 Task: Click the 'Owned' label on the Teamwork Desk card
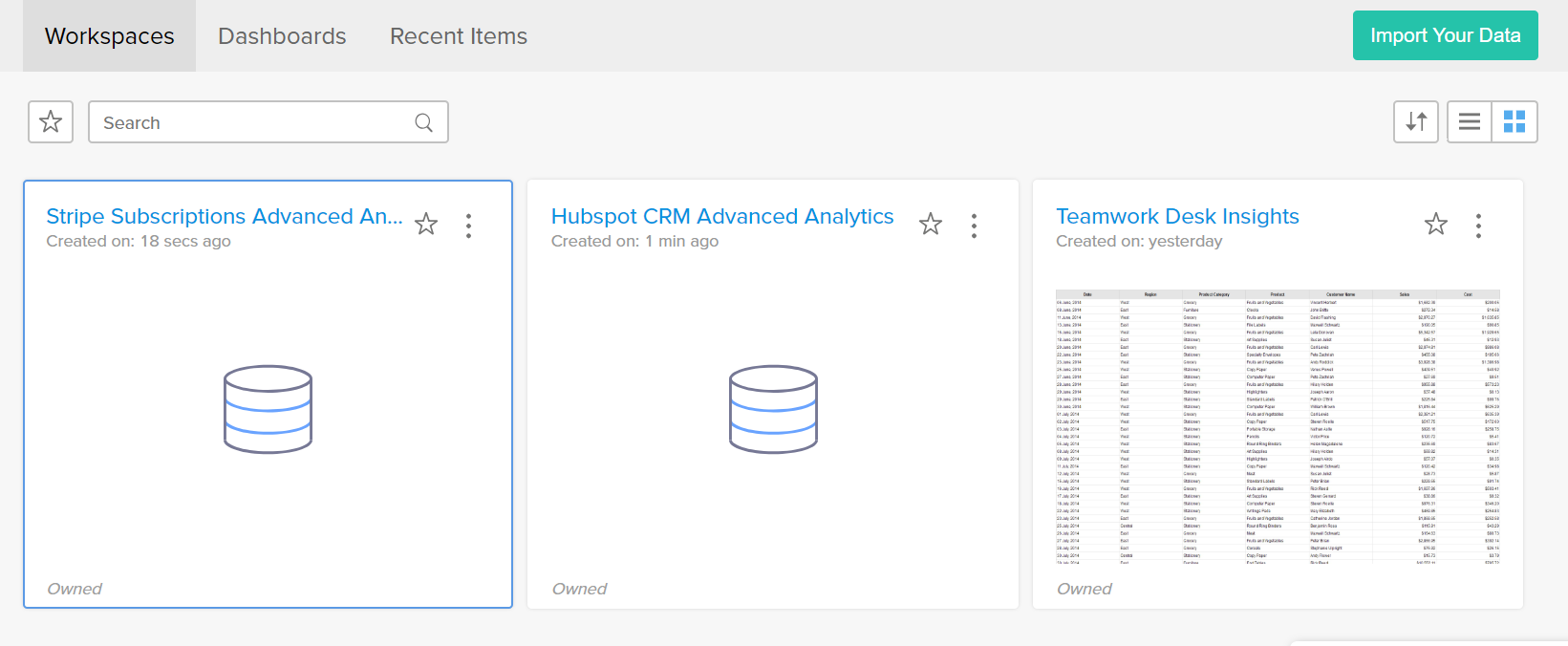pyautogui.click(x=1084, y=589)
